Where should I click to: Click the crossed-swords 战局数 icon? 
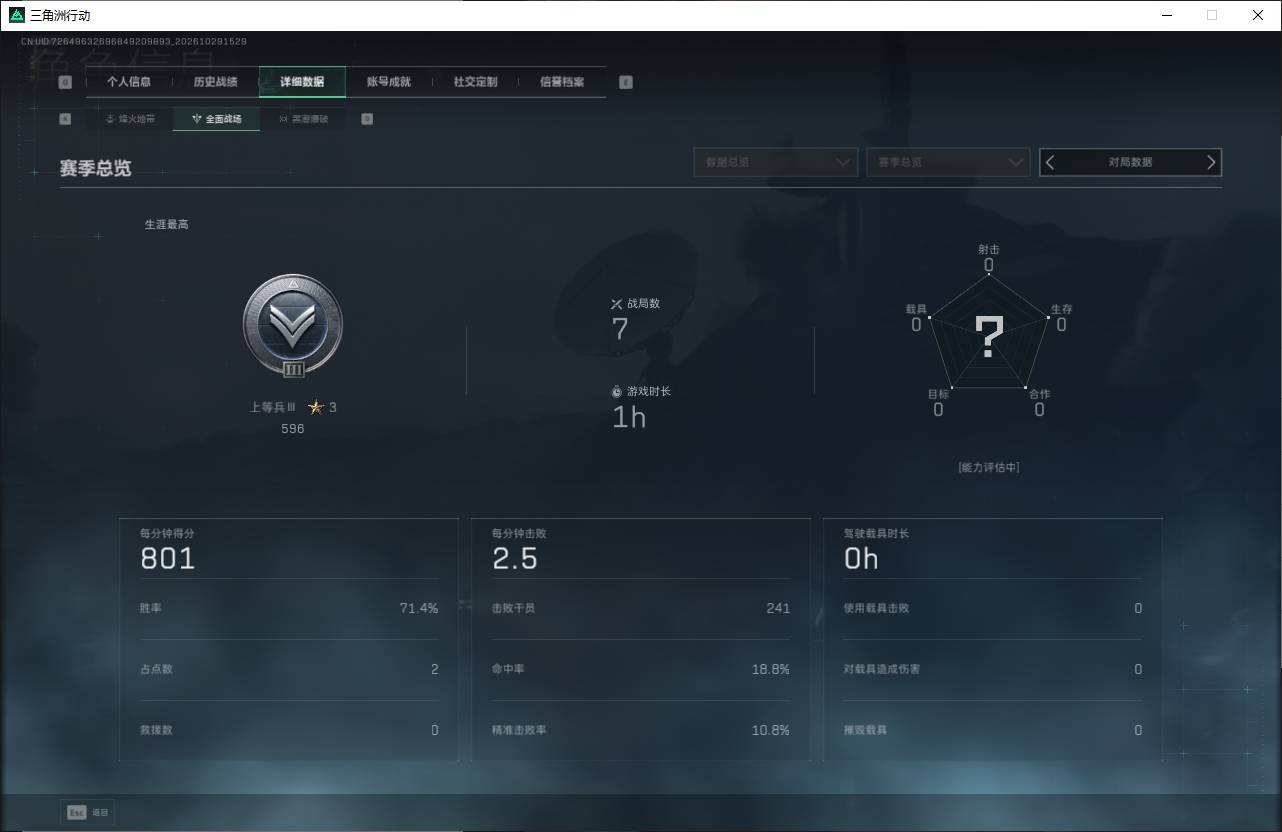coord(616,304)
